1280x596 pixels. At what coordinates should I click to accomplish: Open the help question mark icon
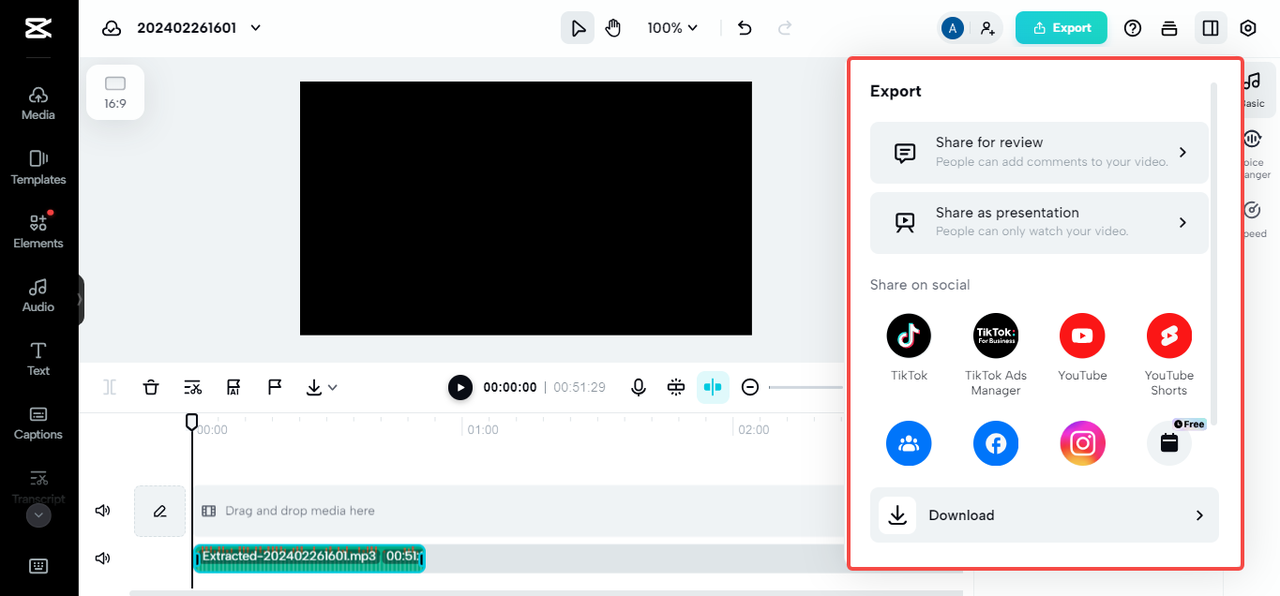[1133, 28]
